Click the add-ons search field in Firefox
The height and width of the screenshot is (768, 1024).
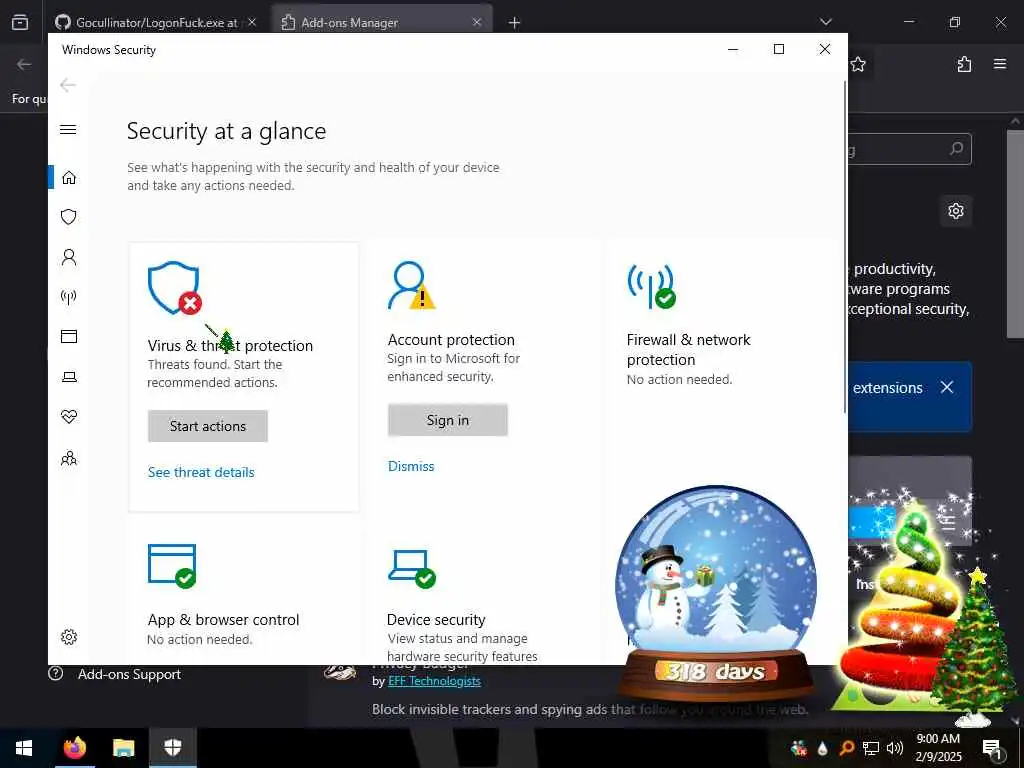910,150
